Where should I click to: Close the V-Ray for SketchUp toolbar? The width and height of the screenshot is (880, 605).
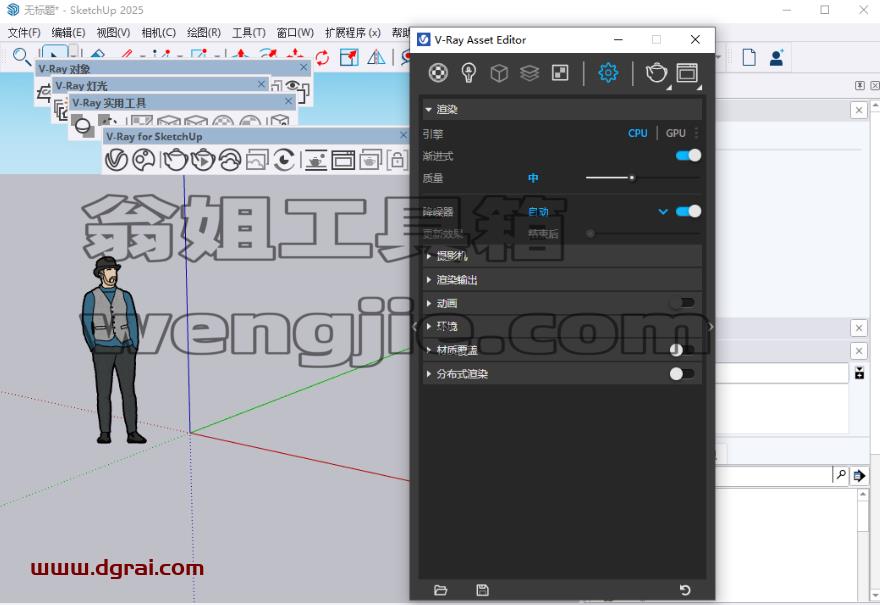pyautogui.click(x=403, y=135)
